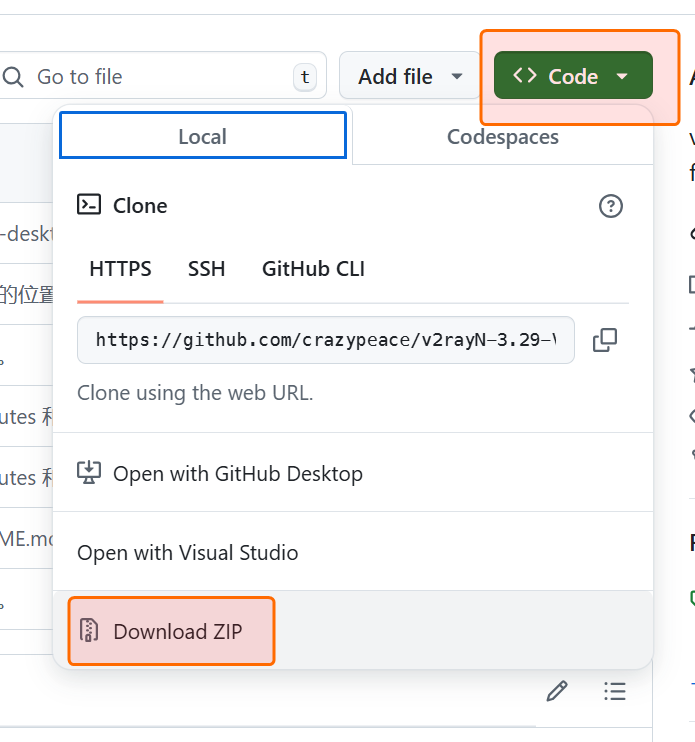Open with GitHub Desktop
Screen dimensions: 695x742
click(237, 473)
